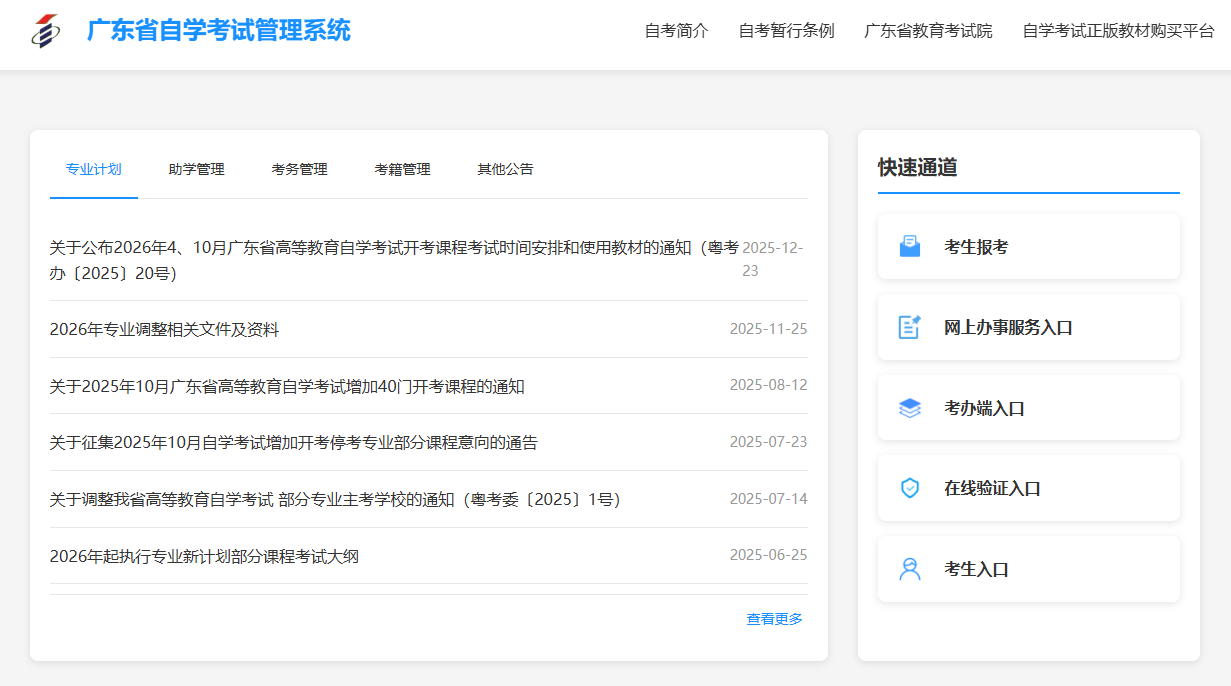Open the 考务管理 tab
This screenshot has height=686, width=1231.
click(299, 169)
